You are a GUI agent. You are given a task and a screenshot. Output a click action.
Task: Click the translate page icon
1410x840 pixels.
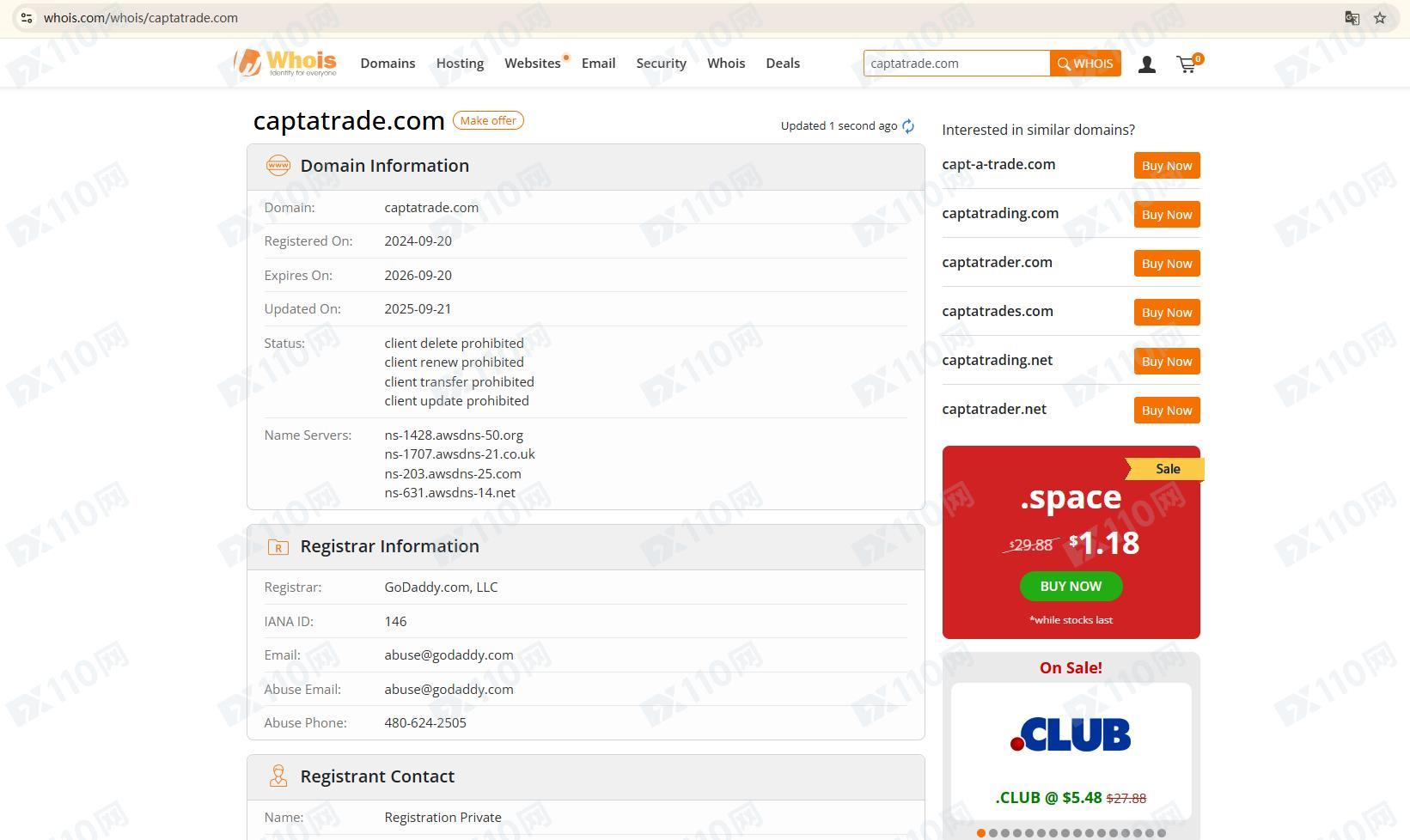pos(1352,18)
